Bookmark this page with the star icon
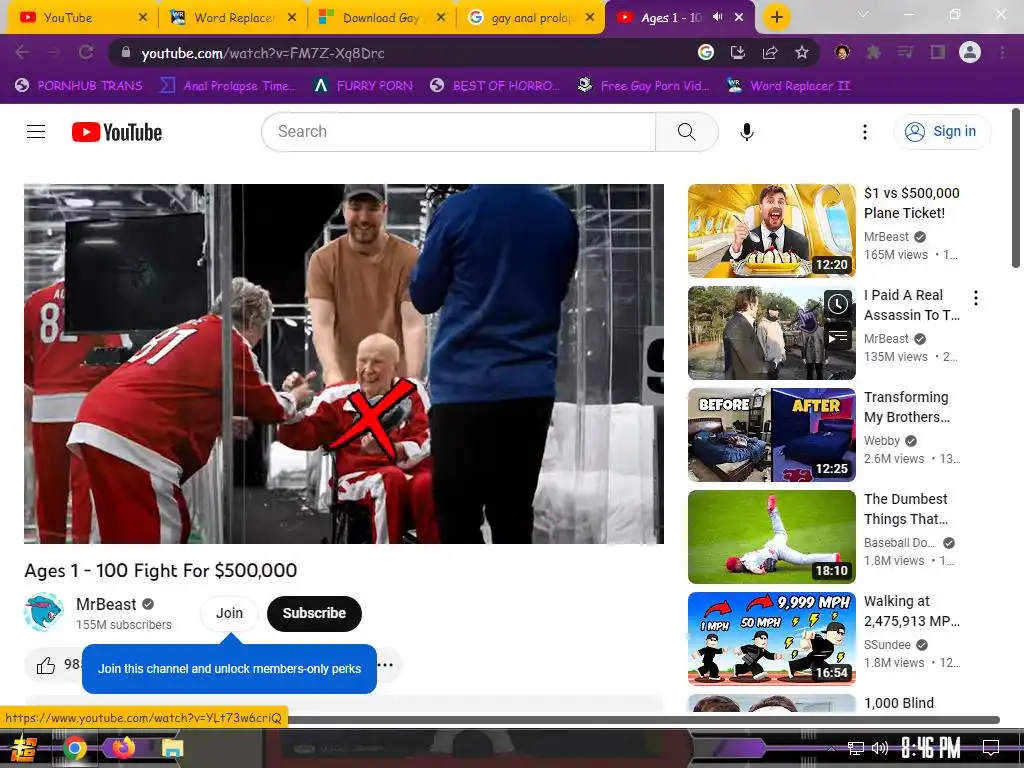 (802, 52)
